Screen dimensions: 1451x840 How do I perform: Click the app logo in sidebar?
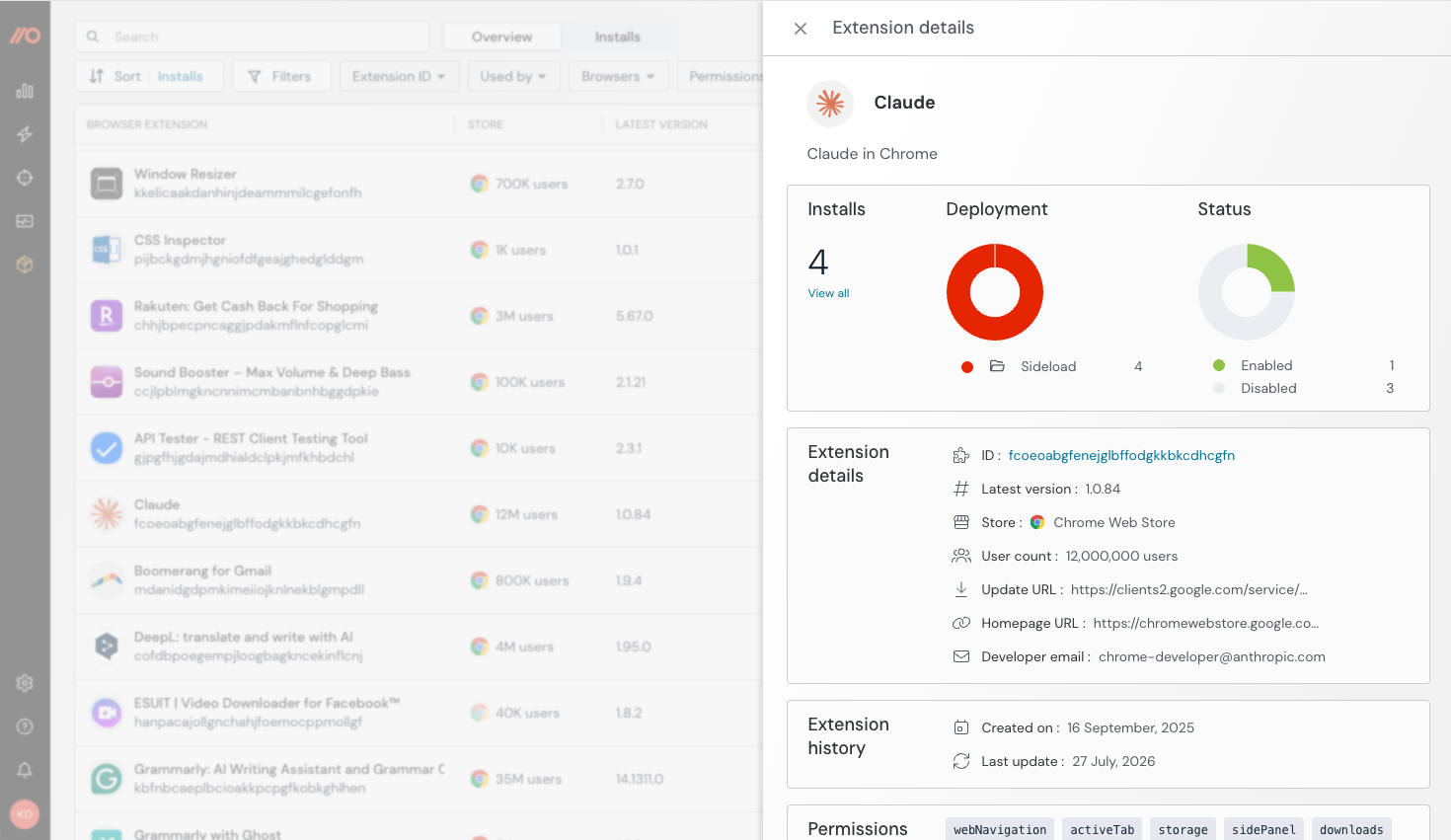[x=25, y=36]
